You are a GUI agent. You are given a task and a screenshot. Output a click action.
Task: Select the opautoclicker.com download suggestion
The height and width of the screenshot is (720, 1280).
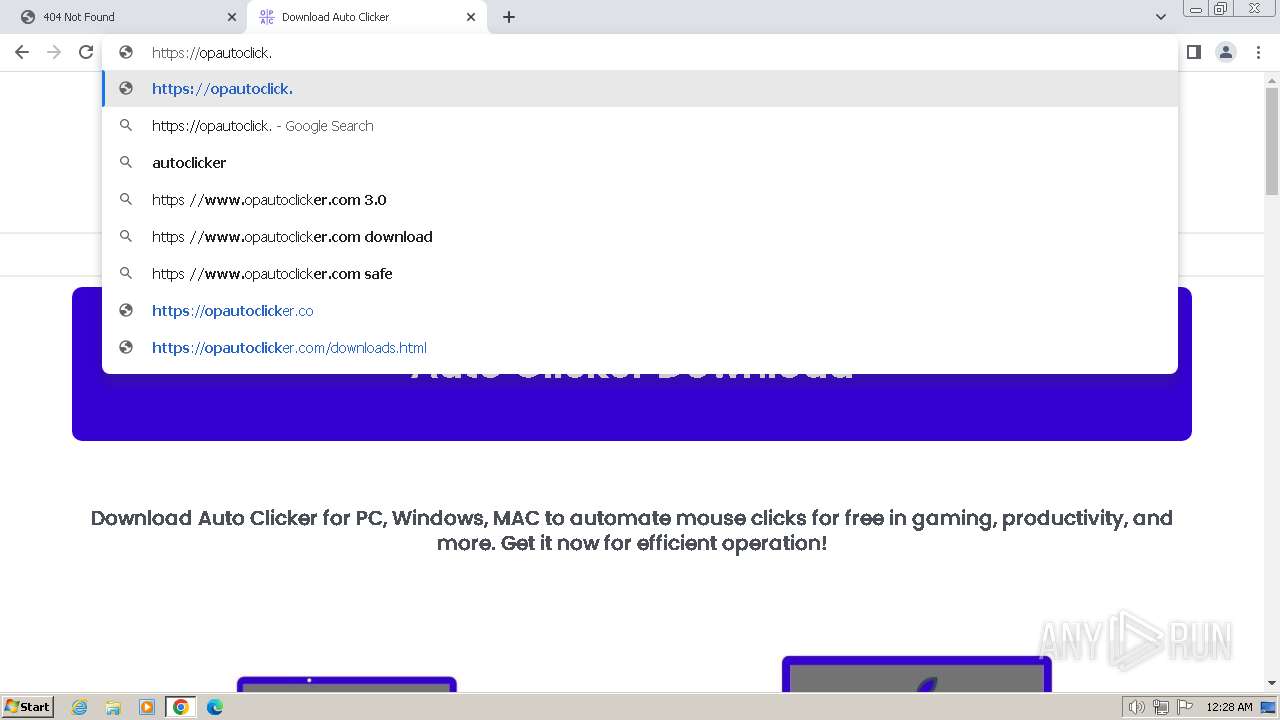pos(640,237)
